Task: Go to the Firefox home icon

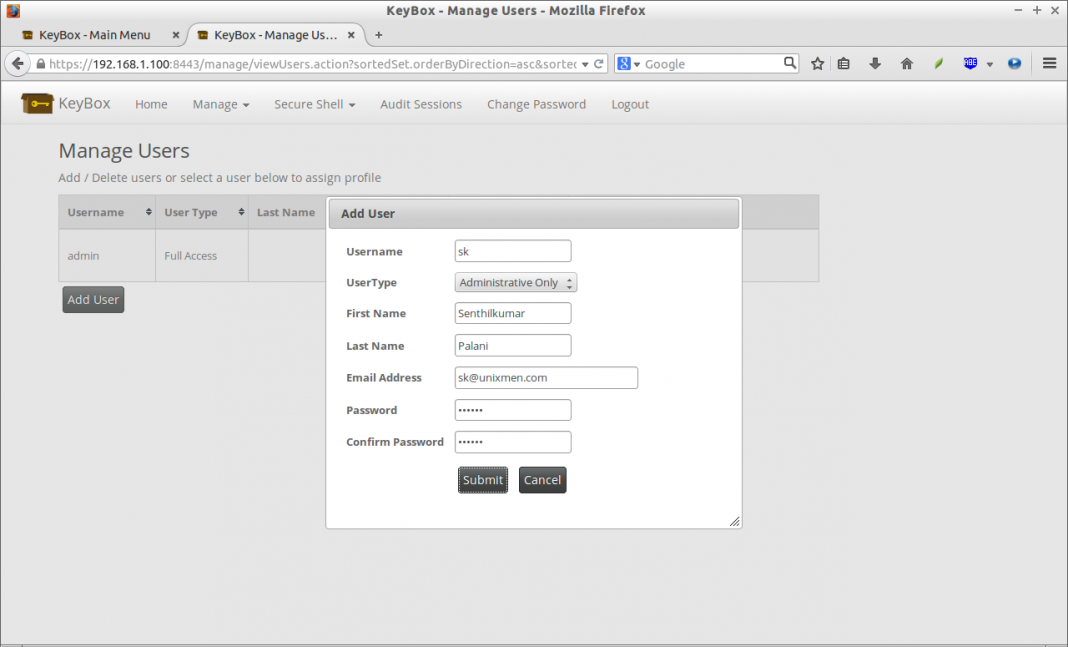Action: click(x=907, y=64)
